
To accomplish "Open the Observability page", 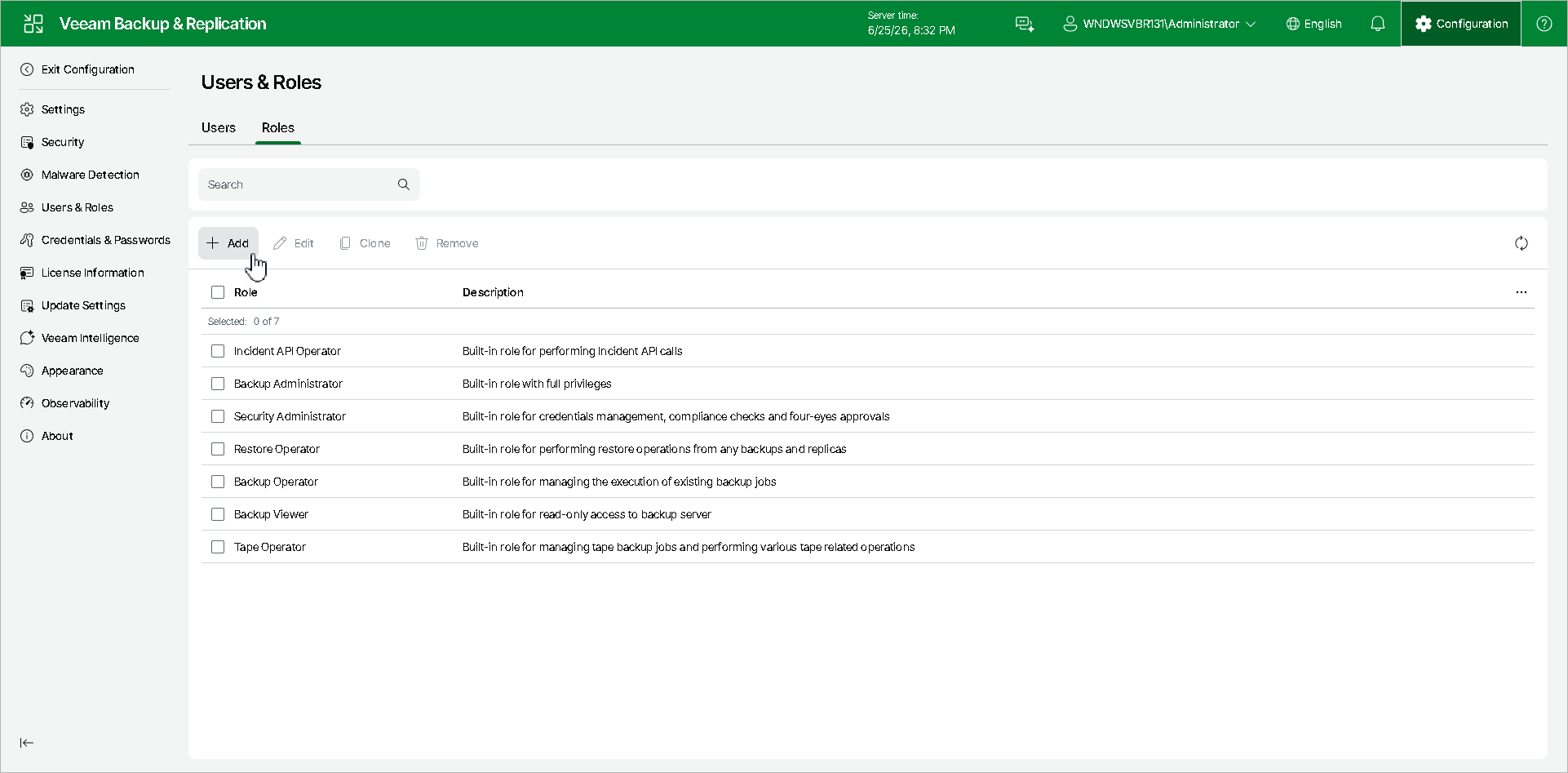I will (75, 403).
